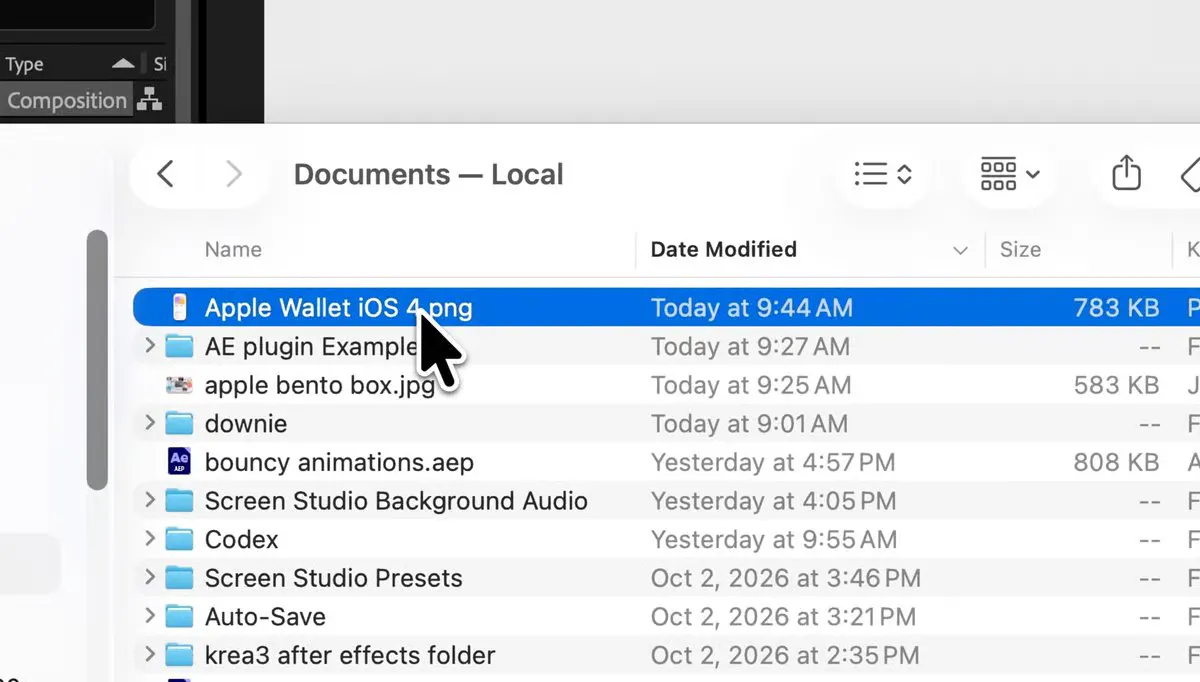Viewport: 1200px width, 682px height.
Task: Expand Screen Studio Background Audio folder
Action: point(150,500)
